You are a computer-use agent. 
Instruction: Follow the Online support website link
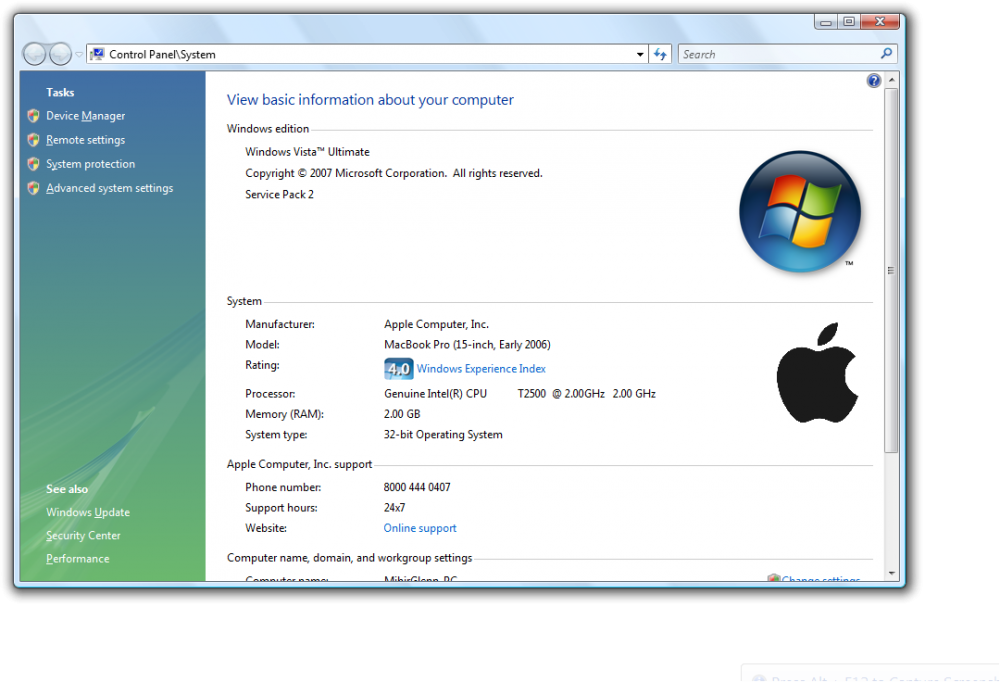420,528
